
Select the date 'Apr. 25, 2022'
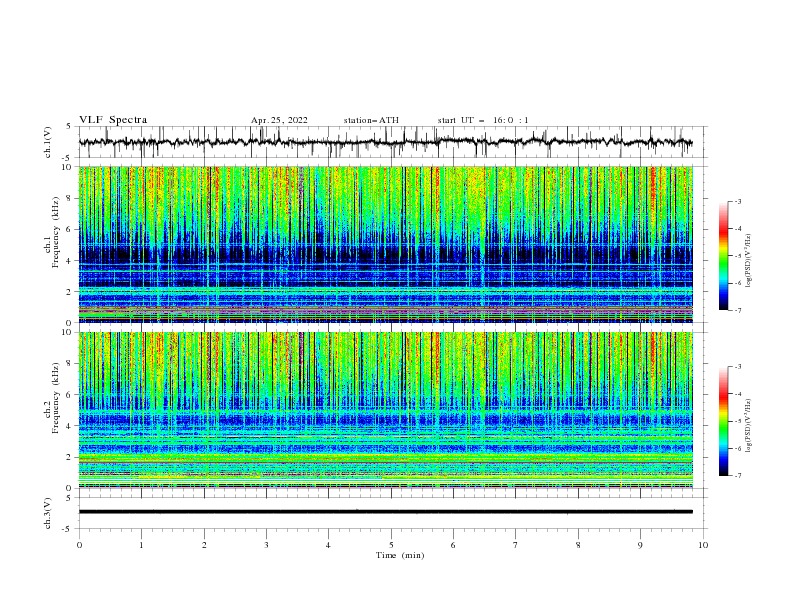tap(279, 120)
